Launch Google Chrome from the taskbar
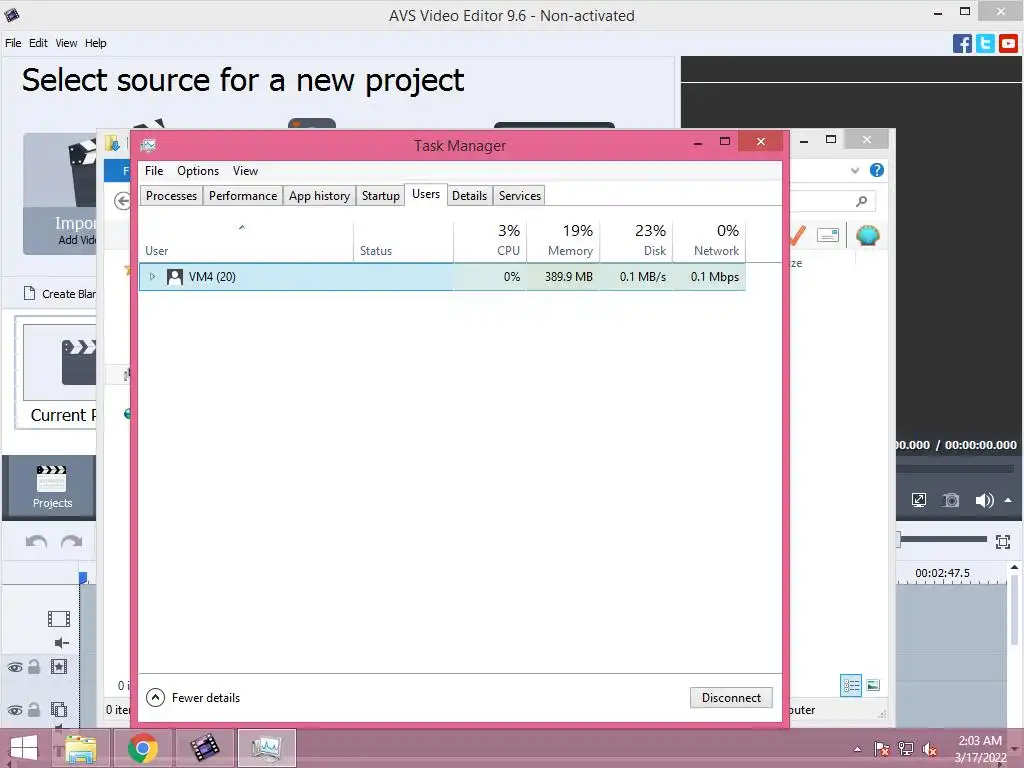This screenshot has width=1024, height=768. (x=142, y=748)
